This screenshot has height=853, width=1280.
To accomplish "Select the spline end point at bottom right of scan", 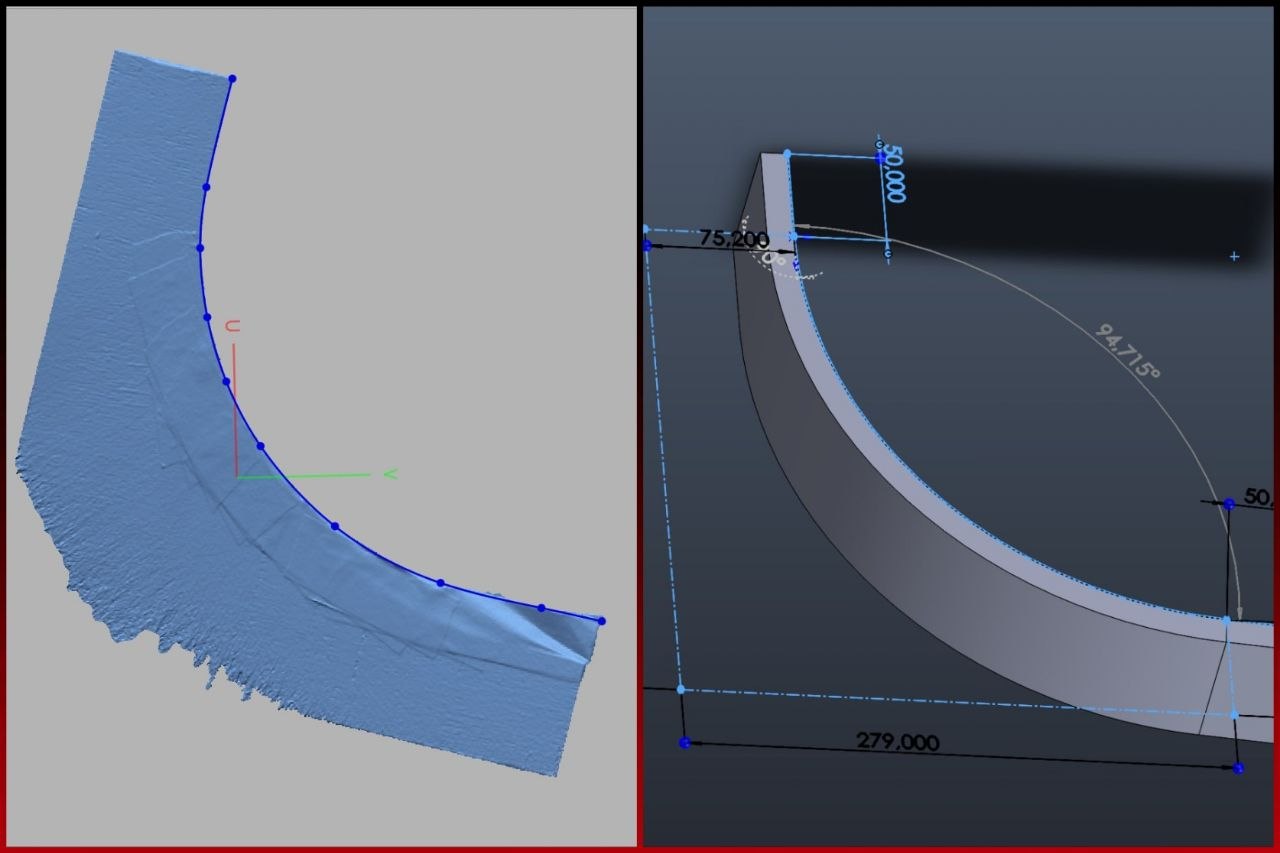I will (x=601, y=621).
